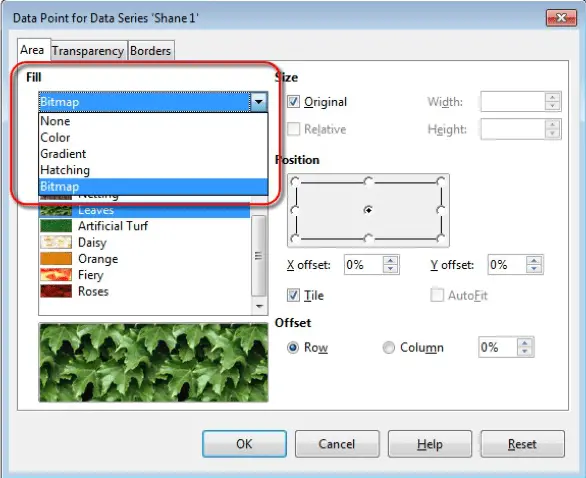Open the Borders tab
This screenshot has width=586, height=478.
tap(151, 51)
